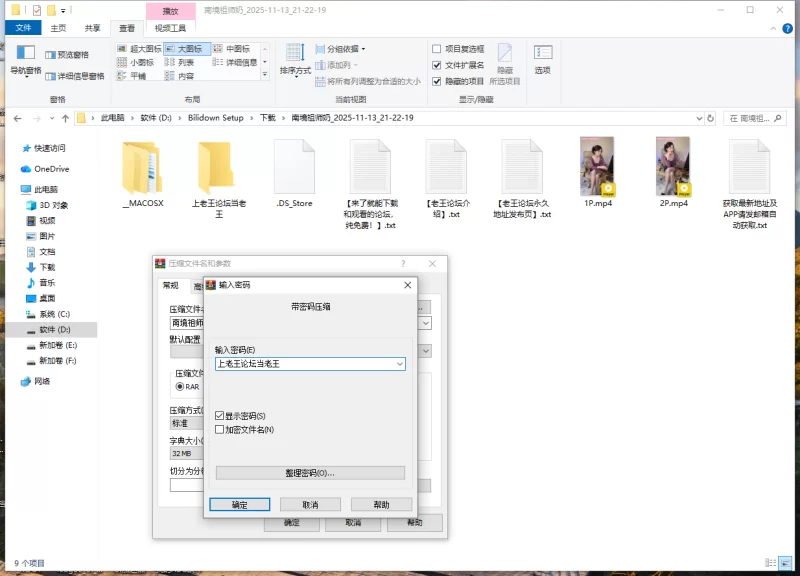Viewport: 800px width, 576px height.
Task: Click the help question mark icon in ribbon
Action: pyautogui.click(x=787, y=28)
